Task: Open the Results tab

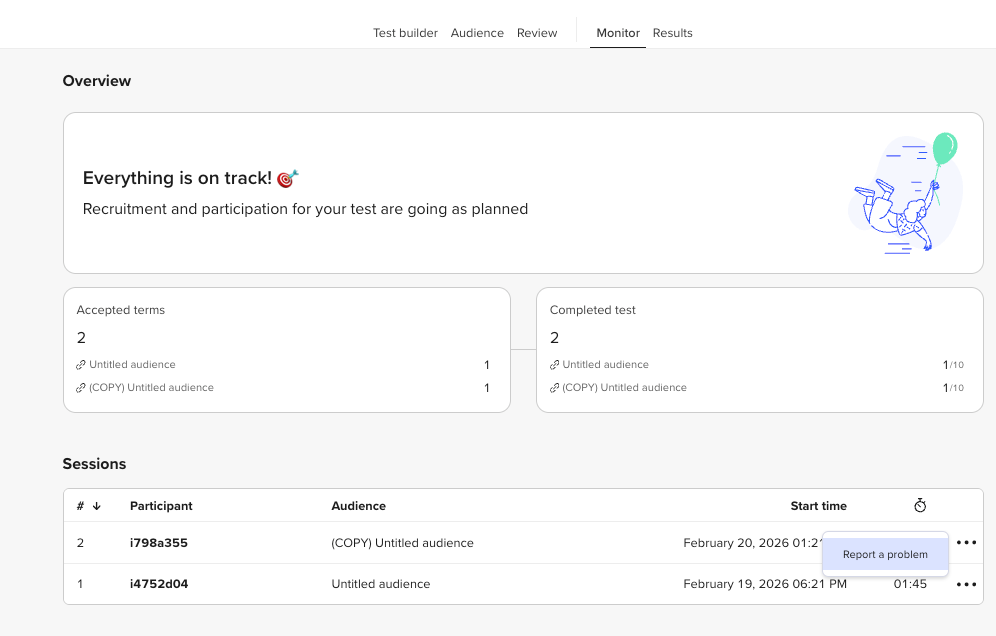Action: tap(673, 33)
